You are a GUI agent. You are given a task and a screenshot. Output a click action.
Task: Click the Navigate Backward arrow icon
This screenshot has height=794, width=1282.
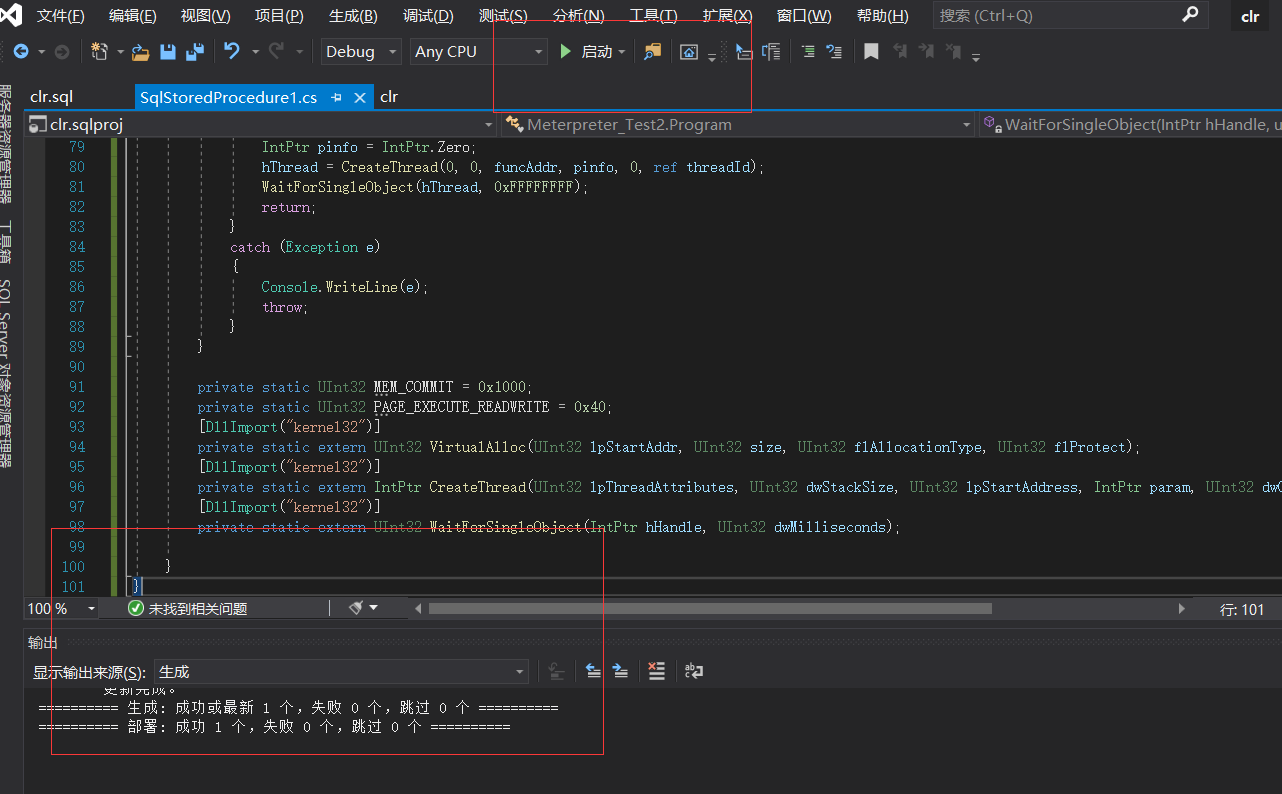pyautogui.click(x=21, y=52)
